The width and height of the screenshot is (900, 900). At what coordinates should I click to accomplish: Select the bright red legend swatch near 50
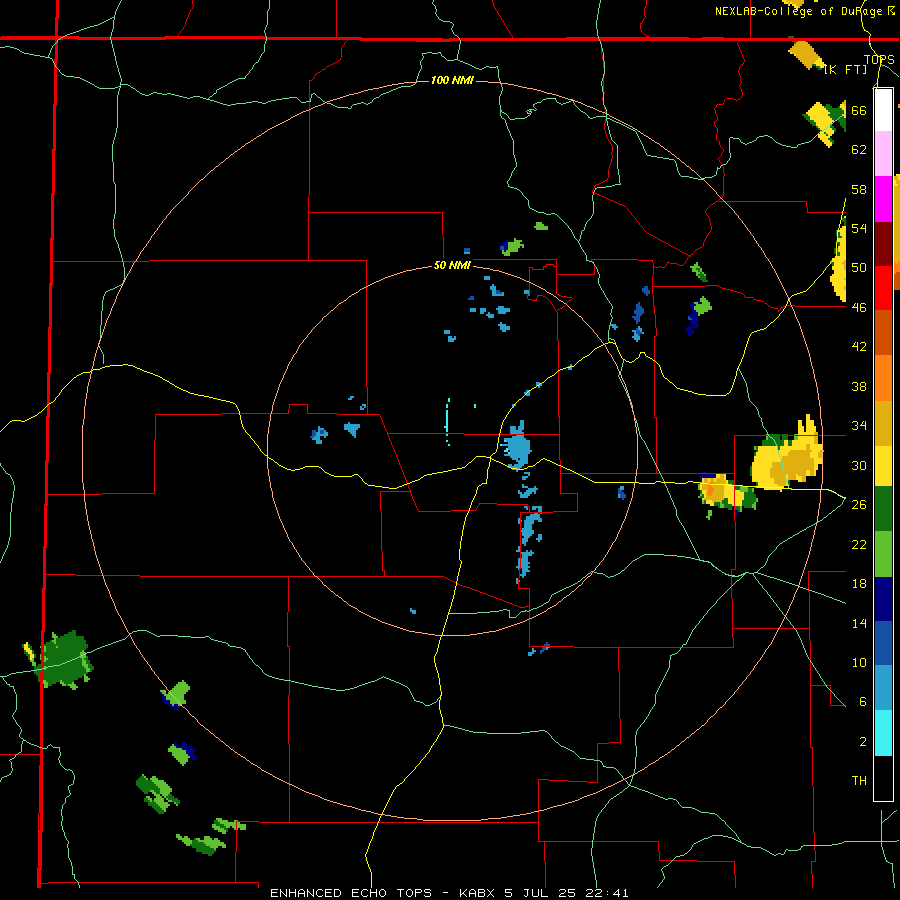click(x=883, y=288)
